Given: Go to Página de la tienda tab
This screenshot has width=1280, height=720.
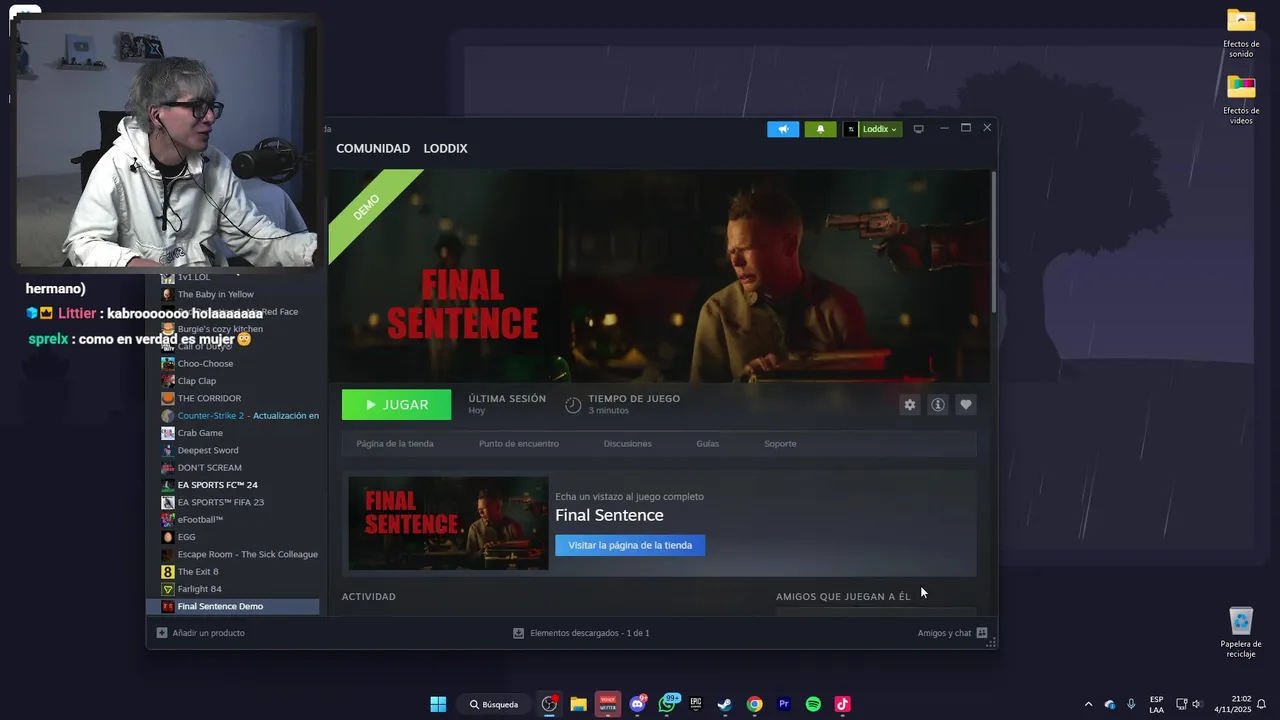Looking at the screenshot, I should [395, 444].
